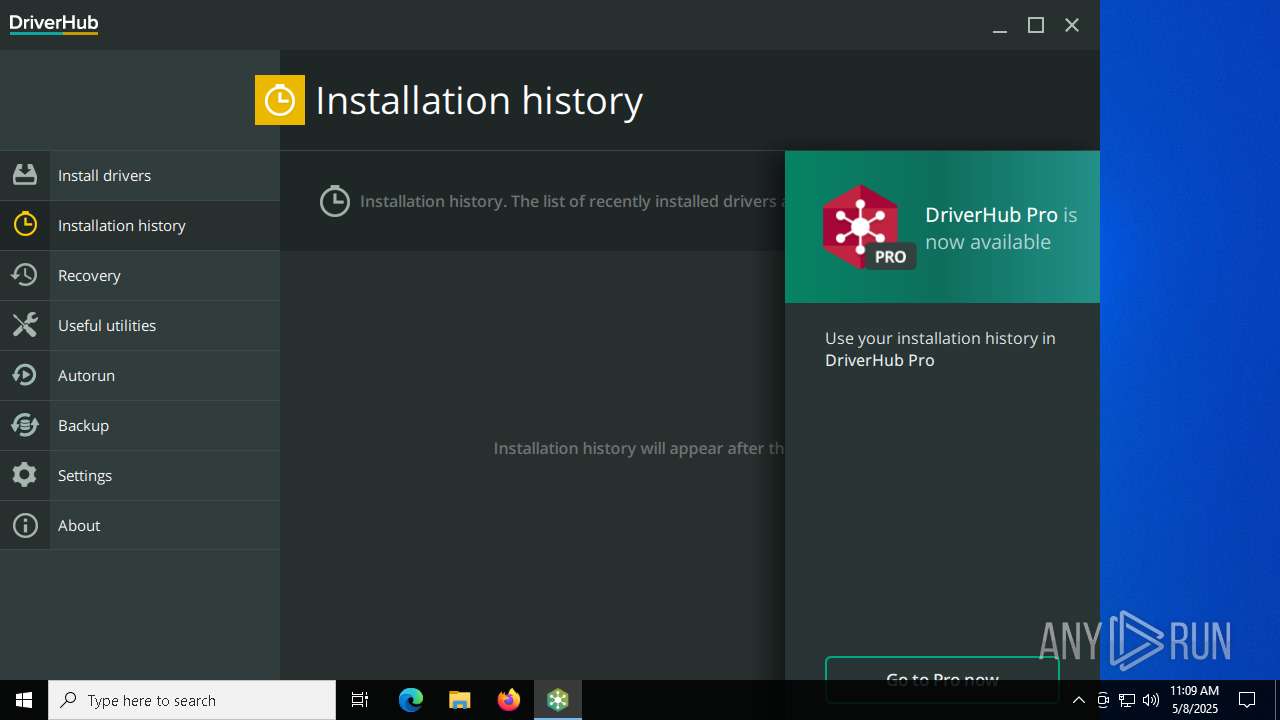
Task: Click the DriverHub Pro red cube logo
Action: (860, 227)
